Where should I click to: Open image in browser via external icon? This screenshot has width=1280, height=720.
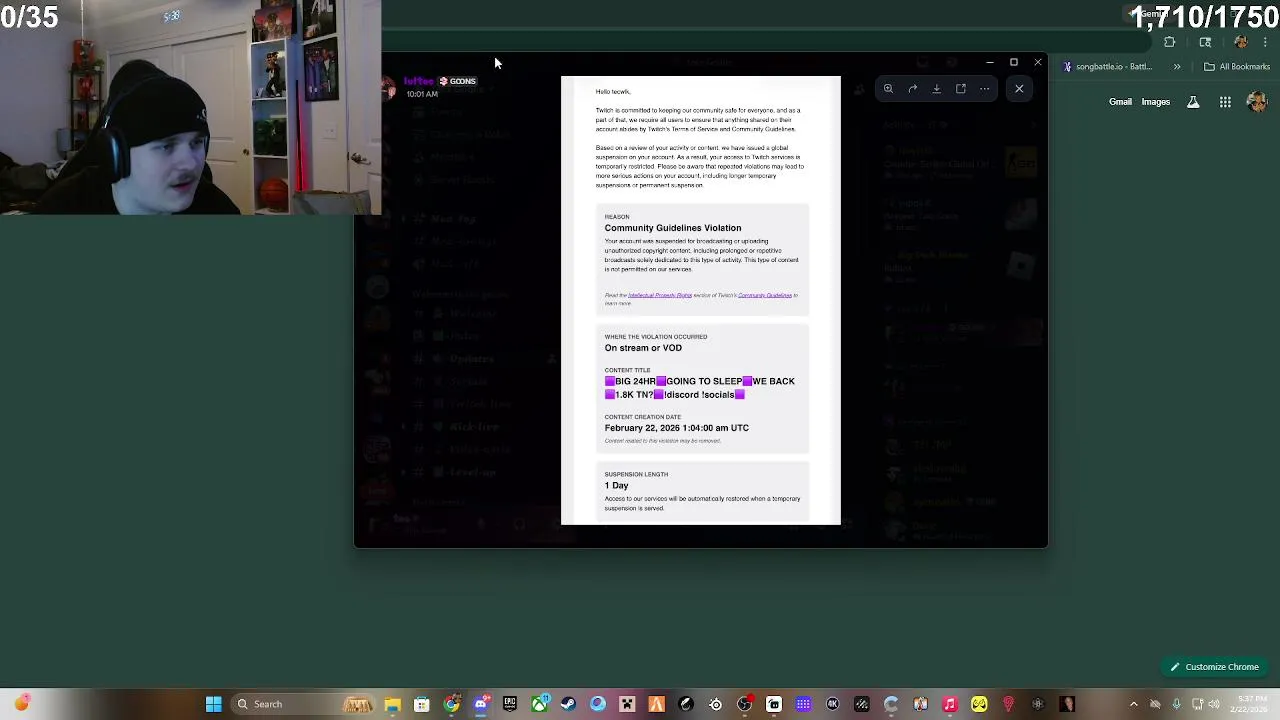click(x=961, y=89)
